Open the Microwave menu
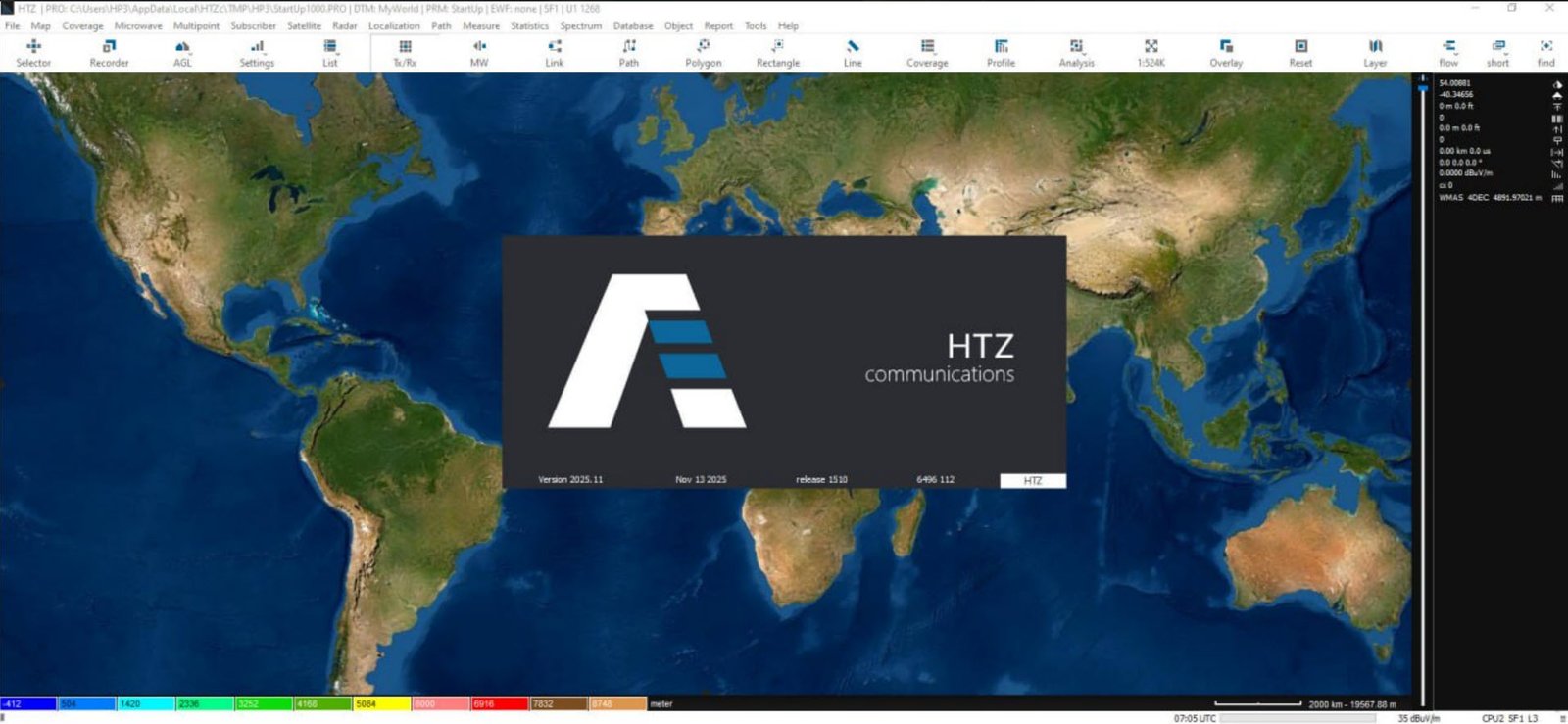Screen dimensions: 1568x724 (x=138, y=25)
